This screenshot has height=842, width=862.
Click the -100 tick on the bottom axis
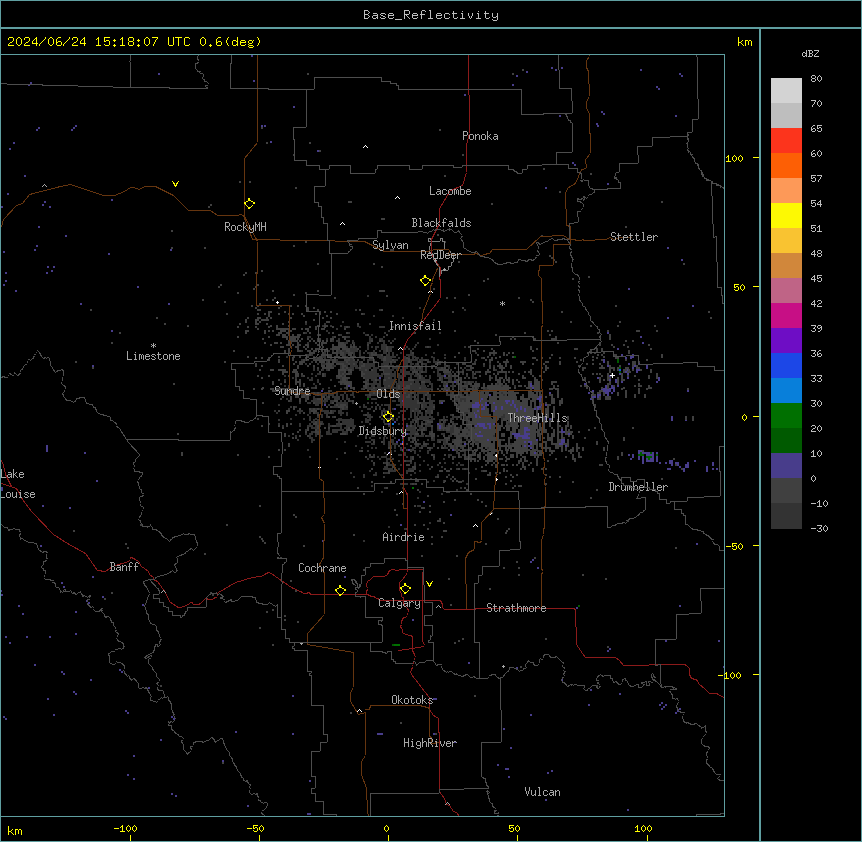click(125, 829)
